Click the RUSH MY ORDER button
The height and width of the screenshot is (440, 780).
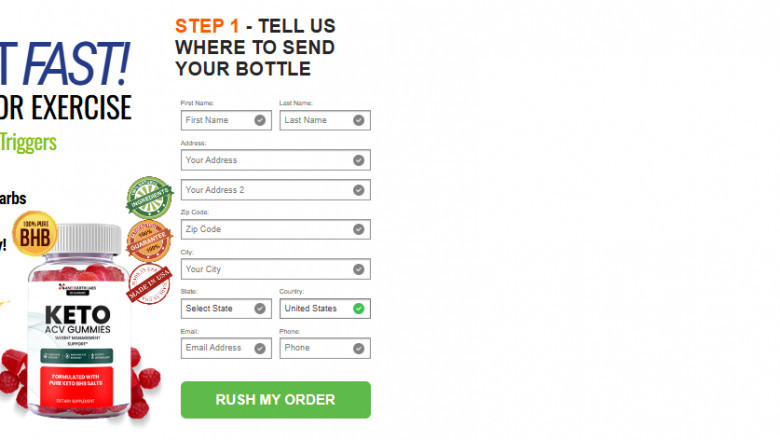276,400
